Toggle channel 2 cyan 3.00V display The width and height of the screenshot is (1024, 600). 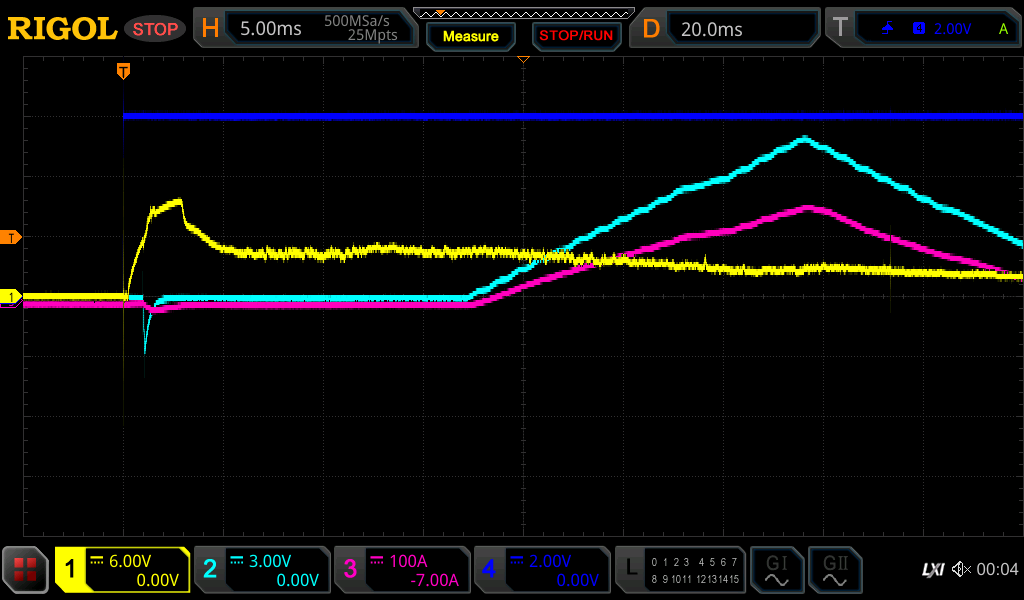pyautogui.click(x=262, y=570)
